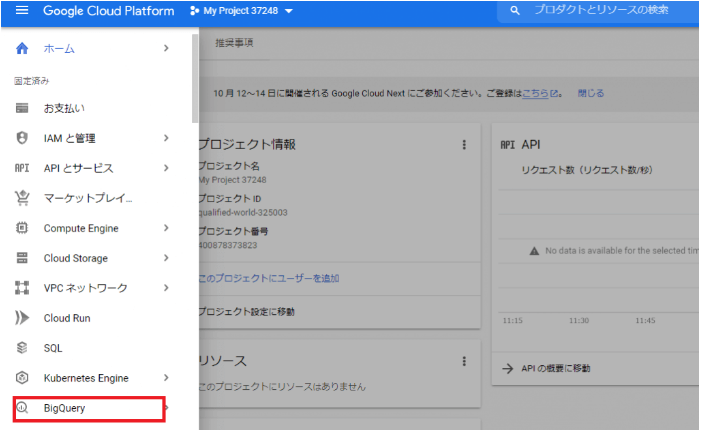Click the search magnifier icon
701x430 pixels.
[x=515, y=10]
